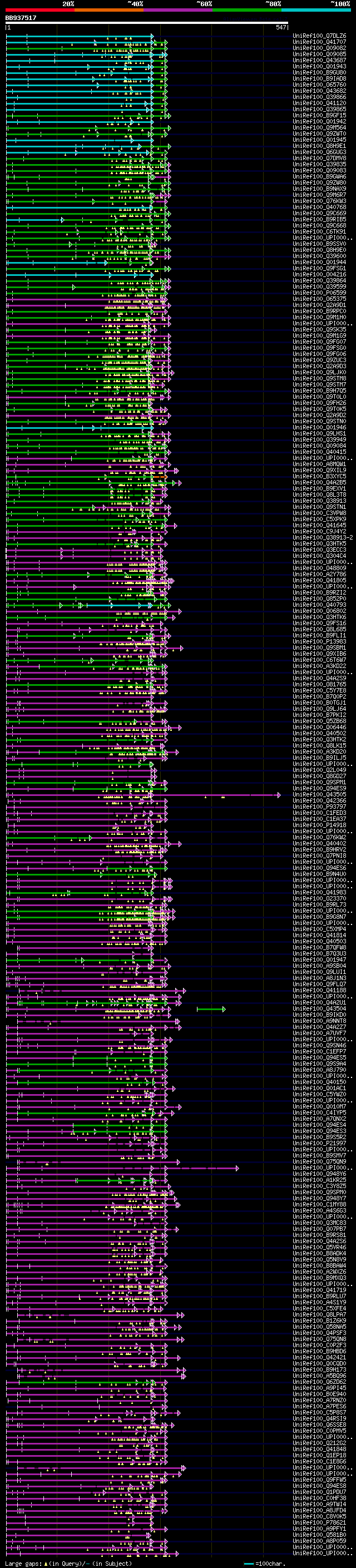Click UniRef100_Q41719 label

(x=319, y=1290)
